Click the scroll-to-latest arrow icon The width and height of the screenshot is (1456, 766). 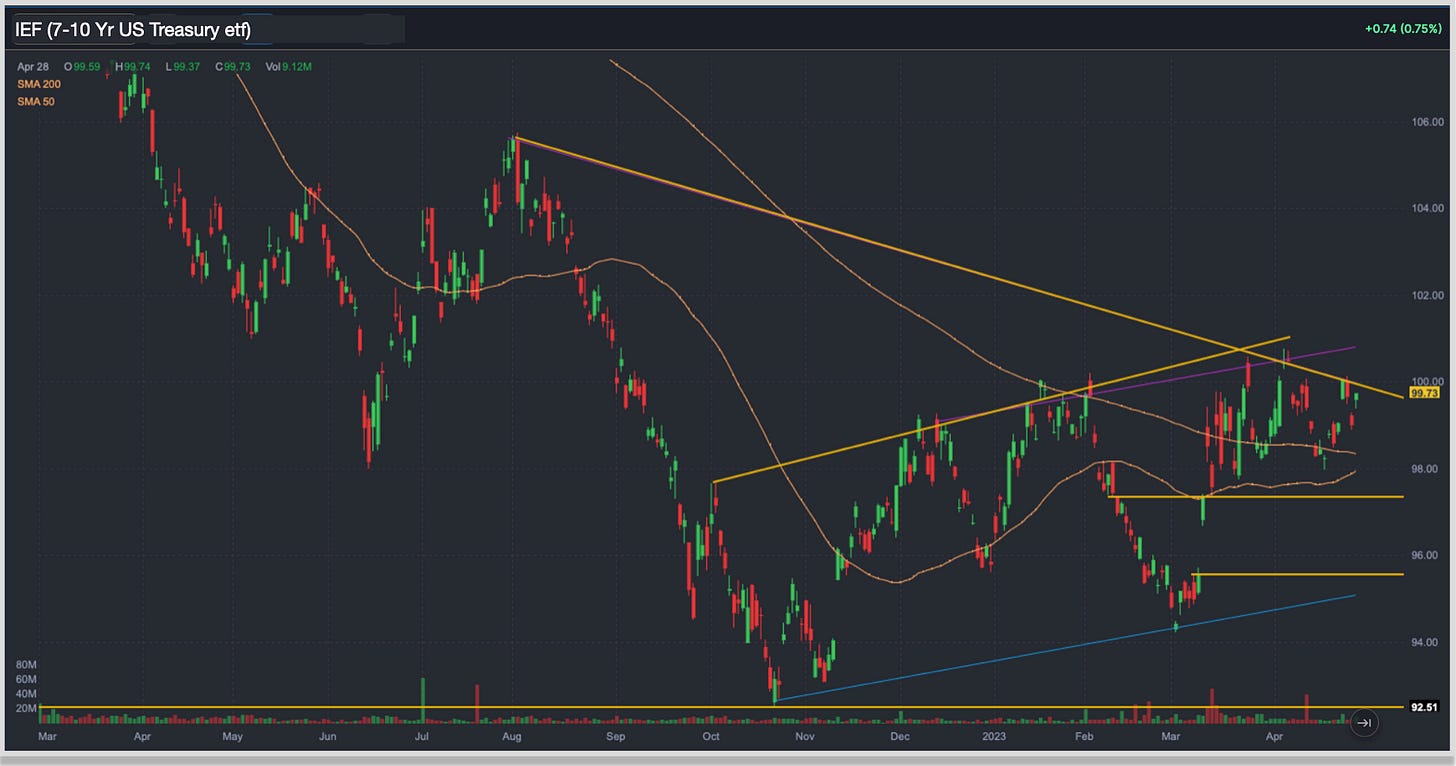coord(1365,722)
